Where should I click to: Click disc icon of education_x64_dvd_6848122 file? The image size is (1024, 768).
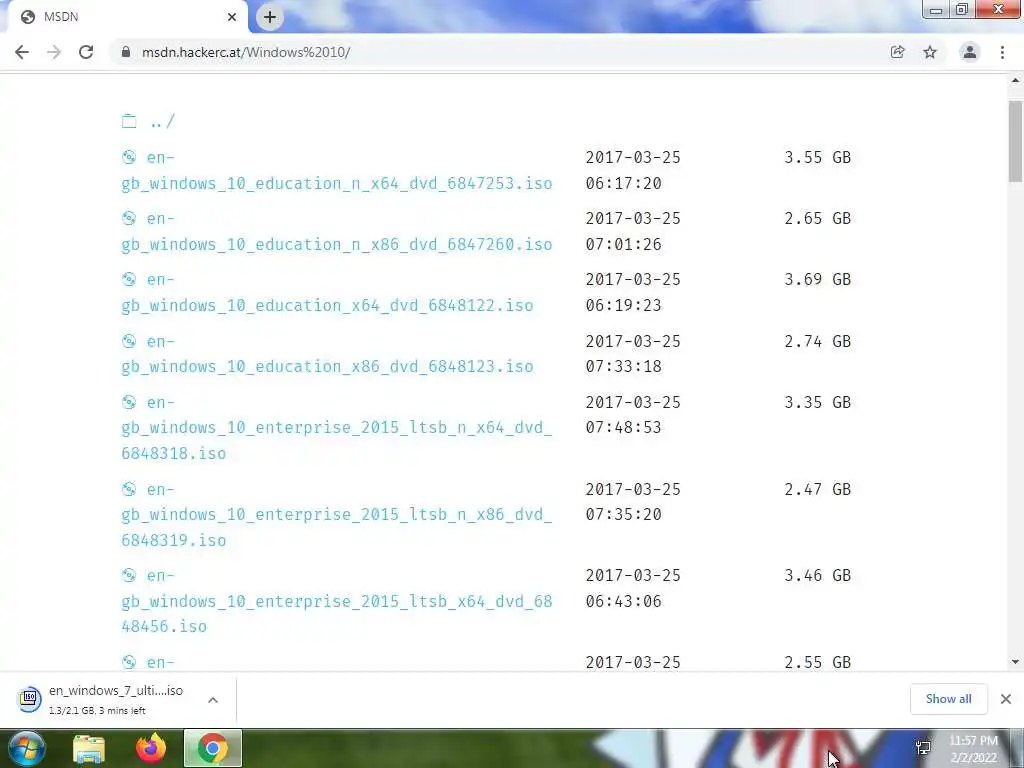[129, 280]
